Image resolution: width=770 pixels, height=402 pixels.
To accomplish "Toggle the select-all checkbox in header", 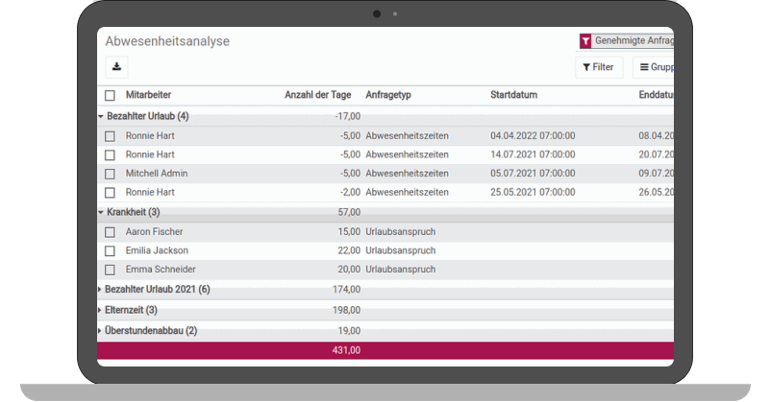I will coord(110,95).
